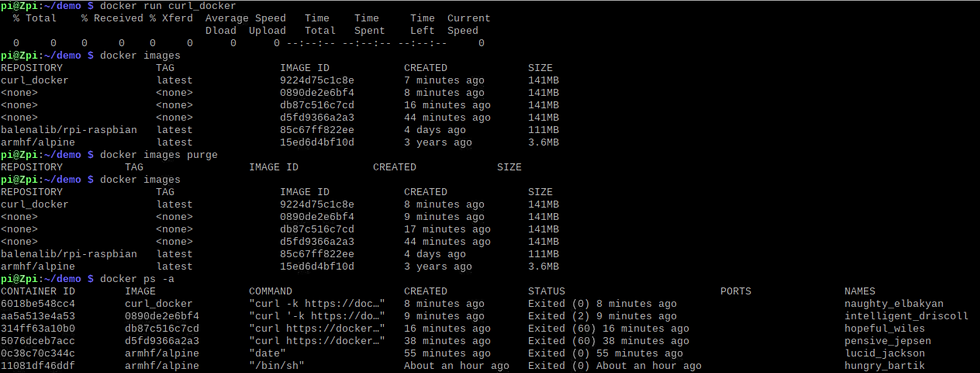Click status 'Exited (0) About an hour ago'
980x373 pixels.
click(x=615, y=366)
